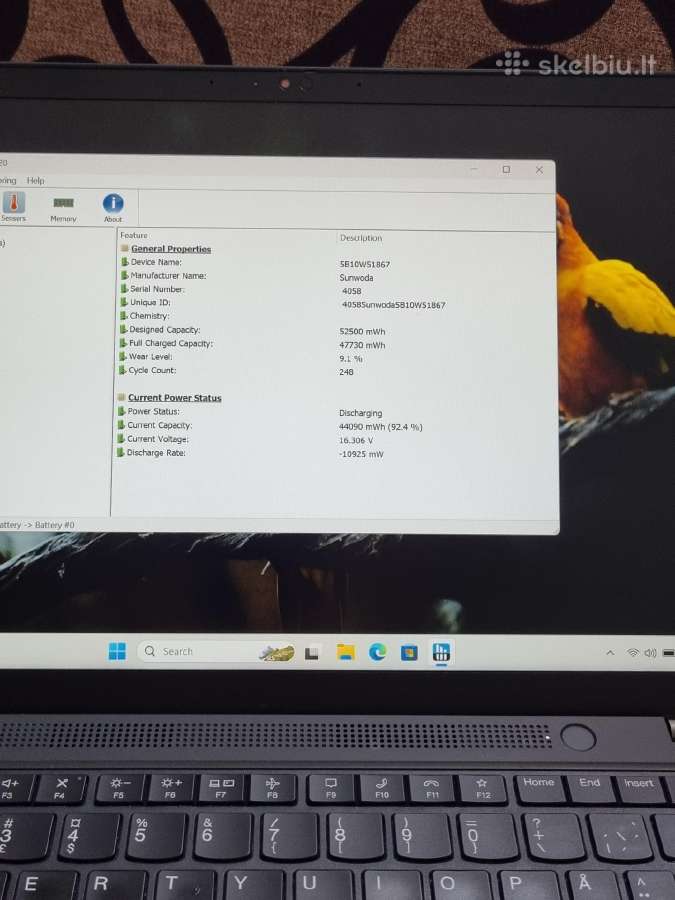Viewport: 675px width, 900px height.
Task: Minimize the HWiNFO window
Action: coord(474,169)
